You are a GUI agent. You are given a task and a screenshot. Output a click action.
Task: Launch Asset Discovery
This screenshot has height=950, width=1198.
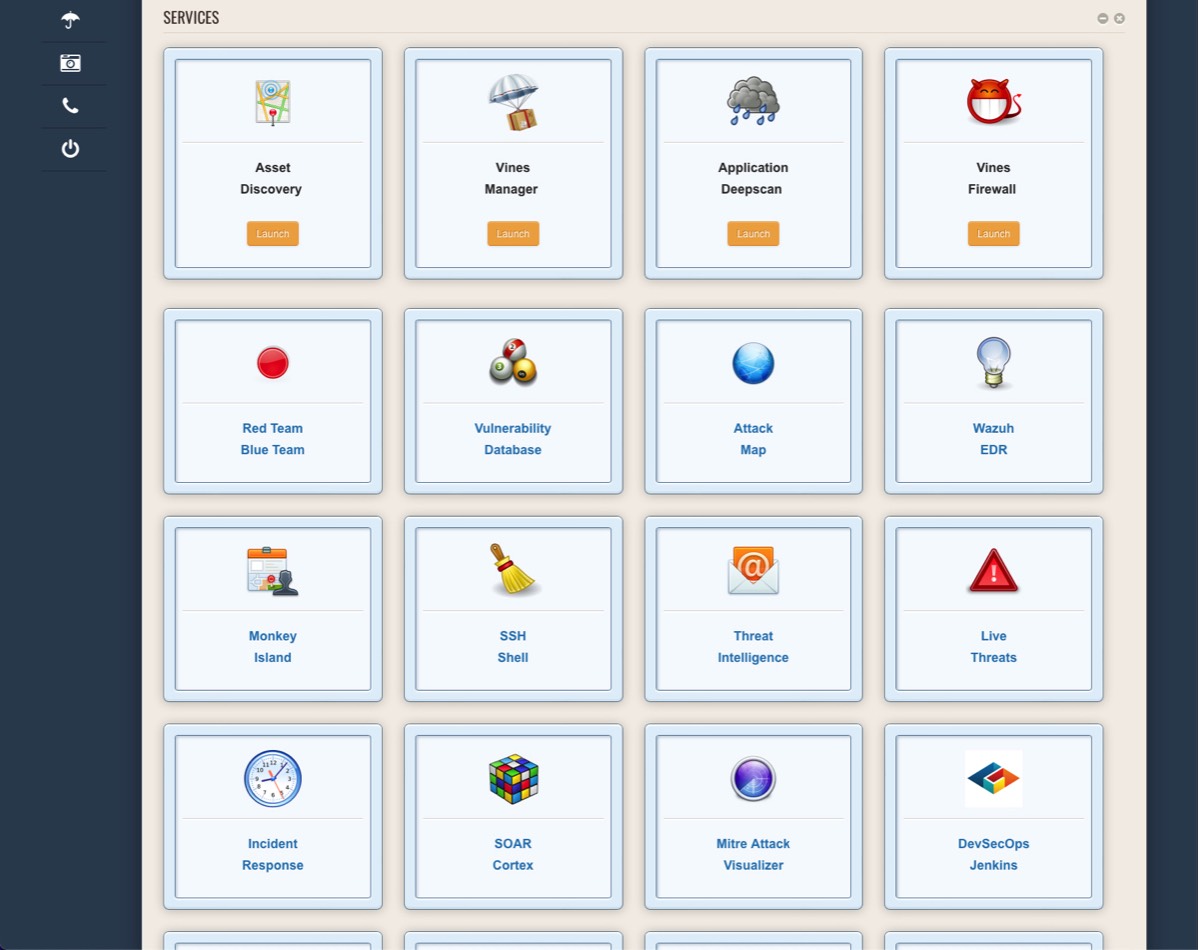(x=273, y=234)
